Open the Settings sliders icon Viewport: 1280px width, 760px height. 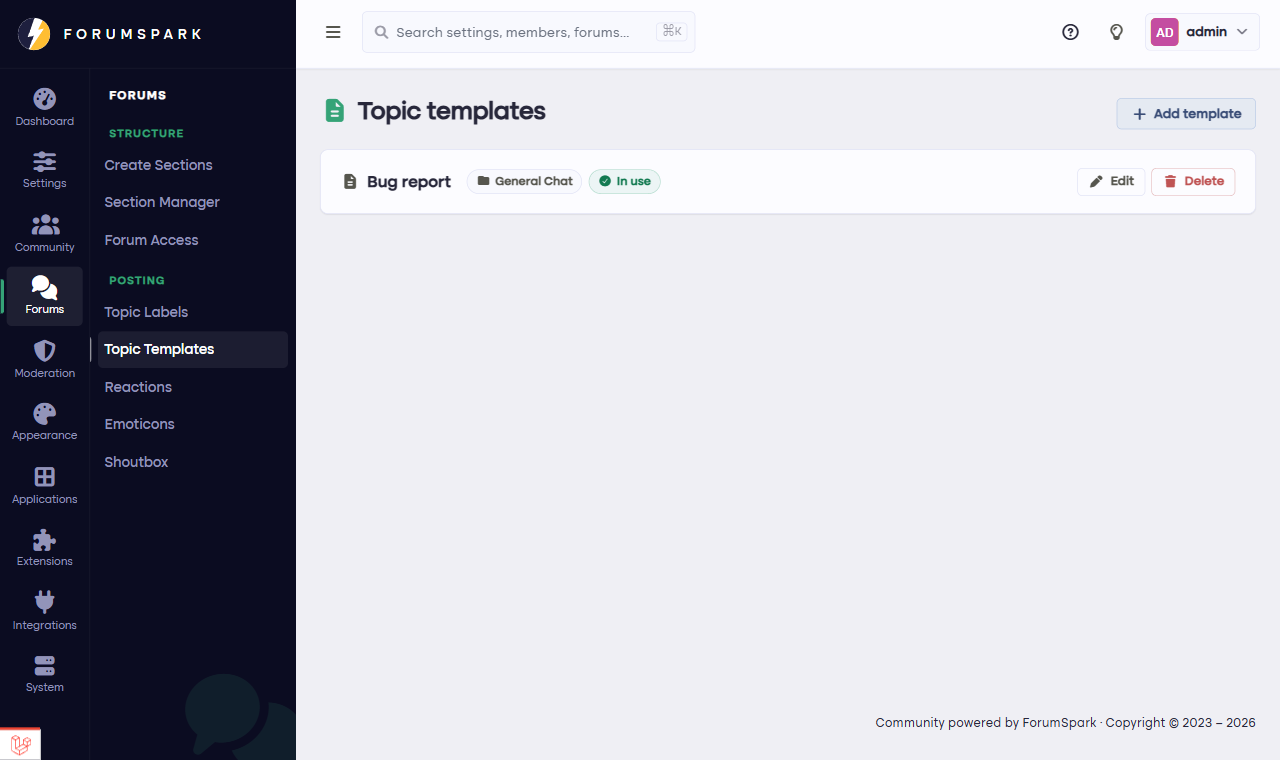tap(45, 161)
